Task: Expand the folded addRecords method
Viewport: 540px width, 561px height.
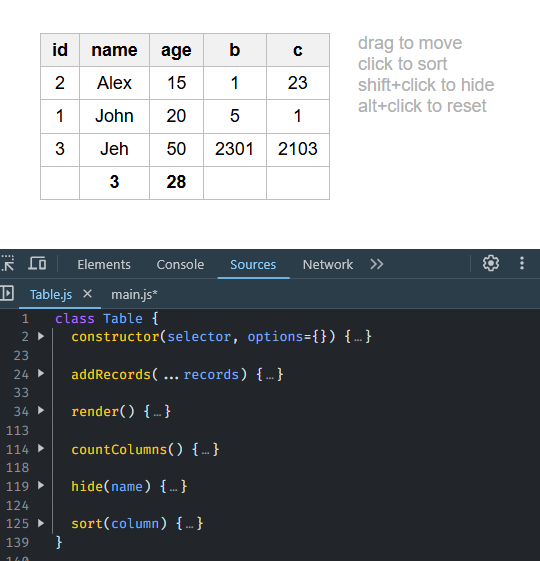Action: pyautogui.click(x=41, y=374)
